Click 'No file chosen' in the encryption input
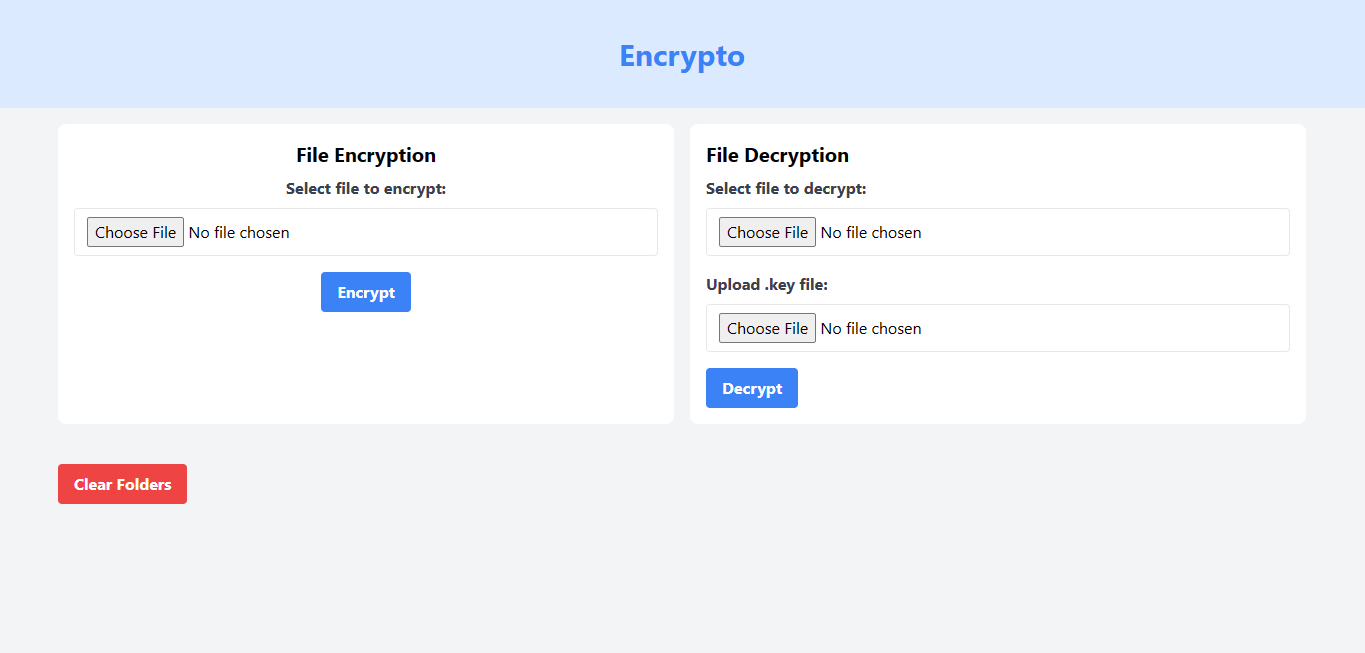This screenshot has height=653, width=1365. pyautogui.click(x=239, y=232)
